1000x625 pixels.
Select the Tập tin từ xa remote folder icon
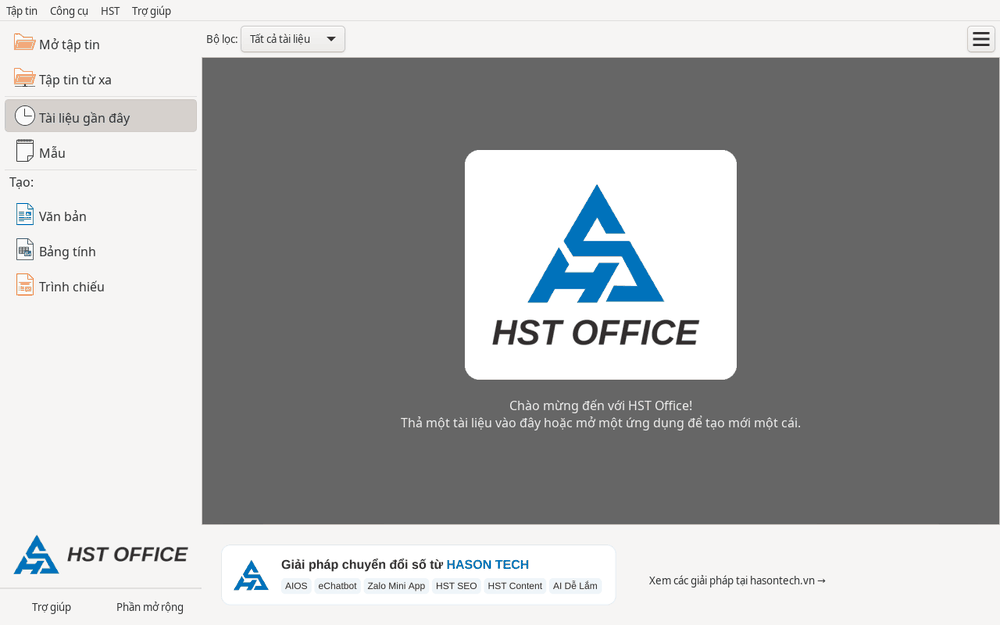click(24, 78)
